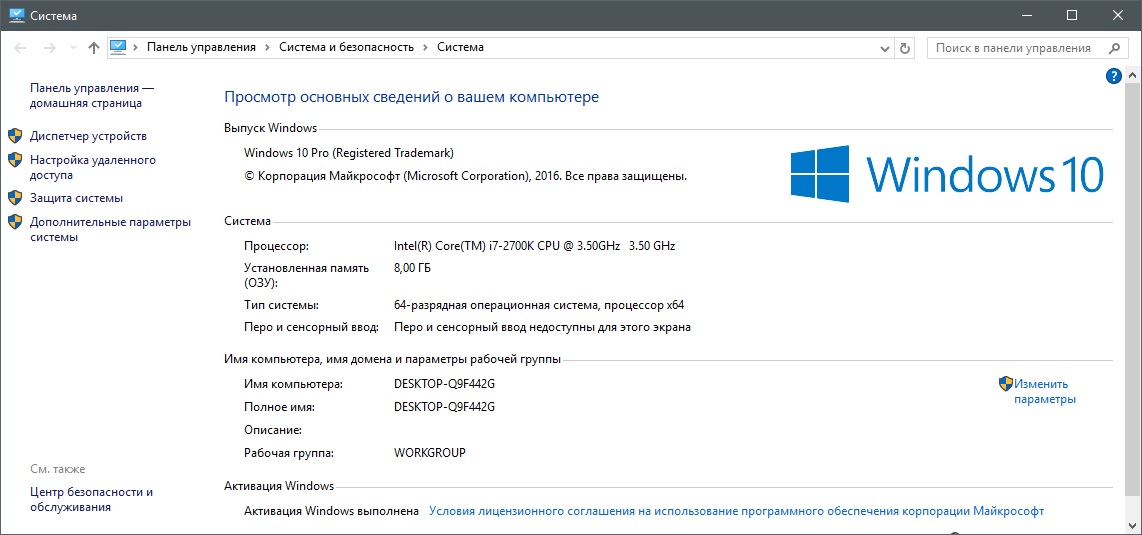The width and height of the screenshot is (1142, 535).
Task: Go up one level with Up arrow
Action: pos(94,48)
